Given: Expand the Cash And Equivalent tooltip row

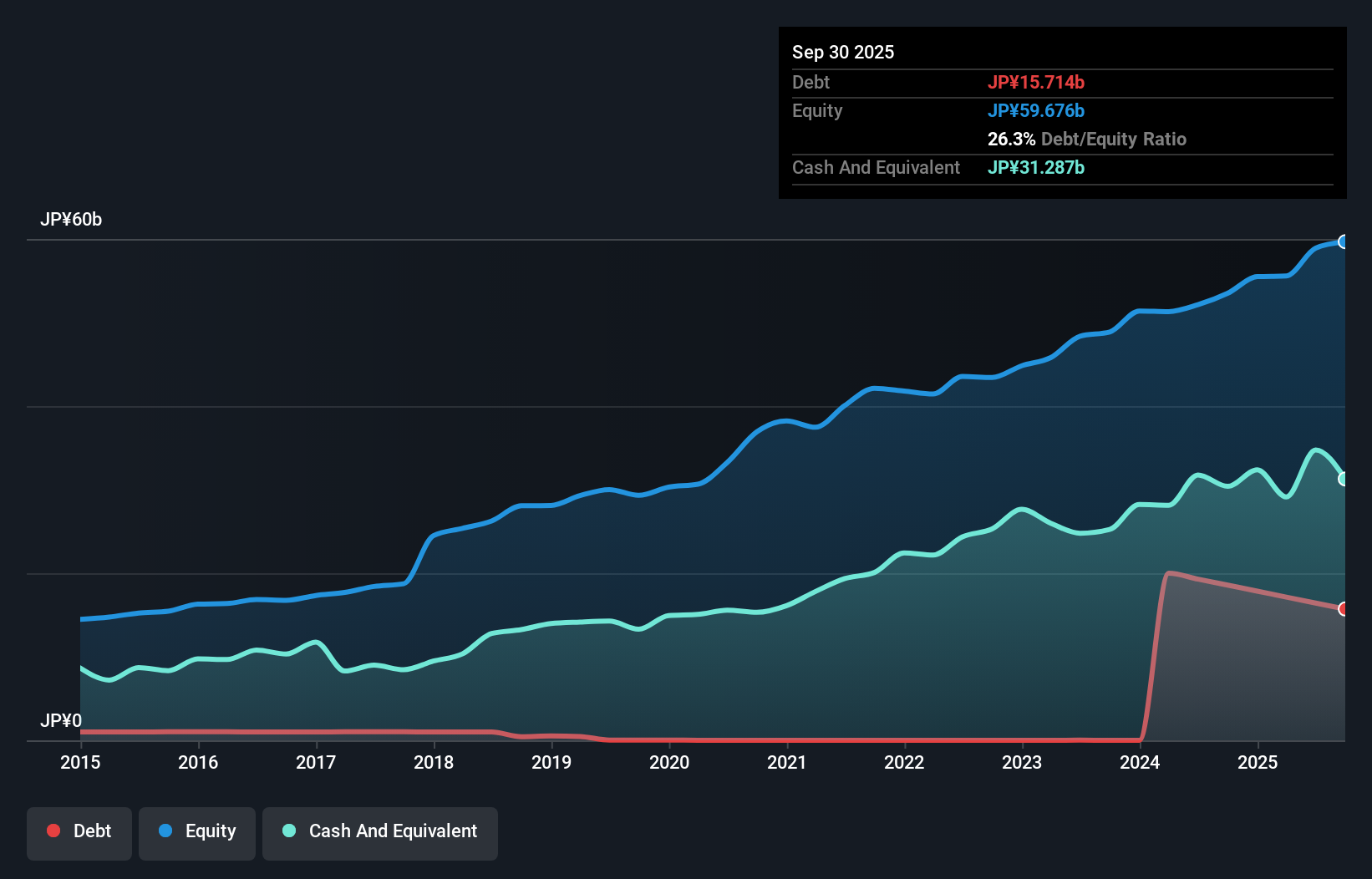Looking at the screenshot, I should tap(876, 168).
